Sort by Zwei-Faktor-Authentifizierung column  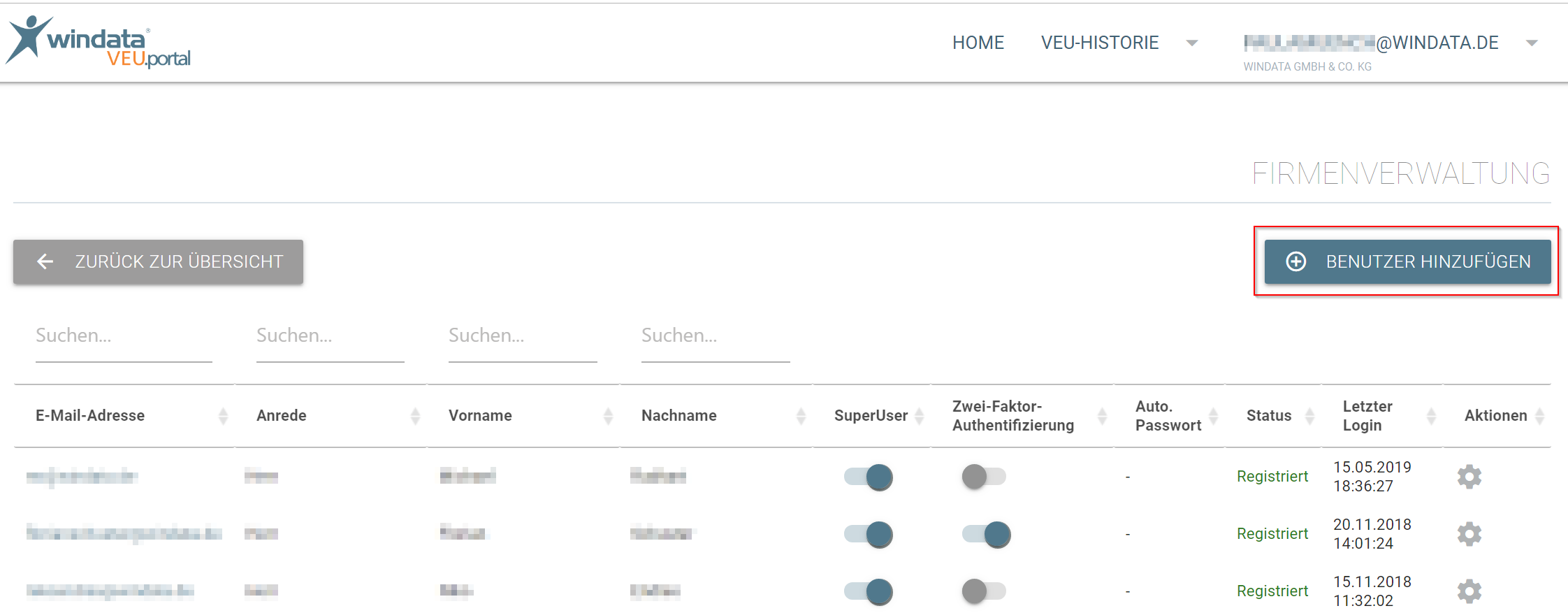tap(1102, 416)
